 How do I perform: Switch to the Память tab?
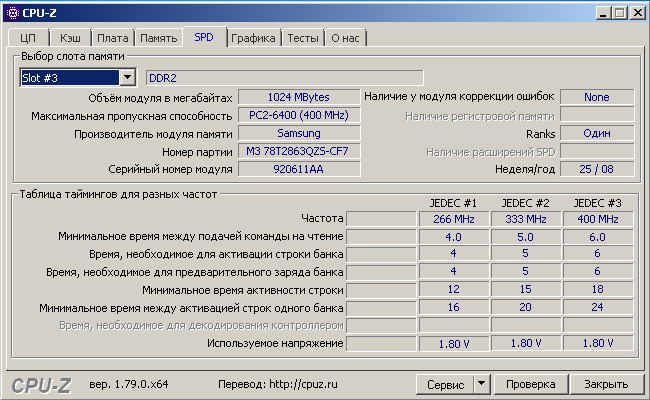[x=159, y=38]
